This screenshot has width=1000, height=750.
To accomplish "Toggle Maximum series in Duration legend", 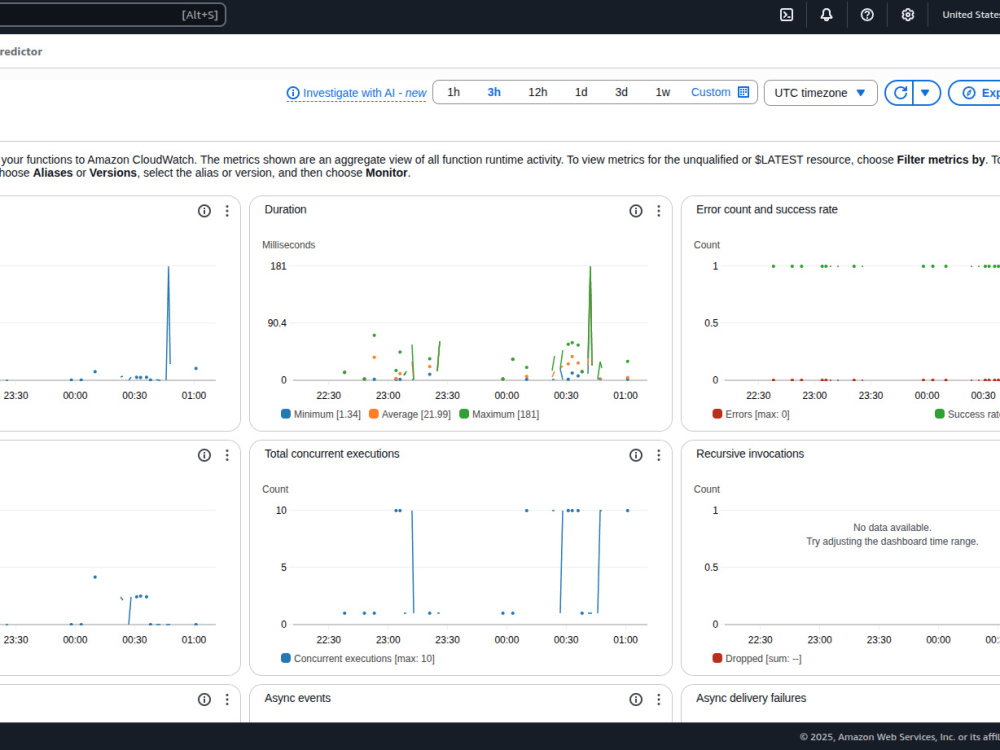I will (x=464, y=414).
